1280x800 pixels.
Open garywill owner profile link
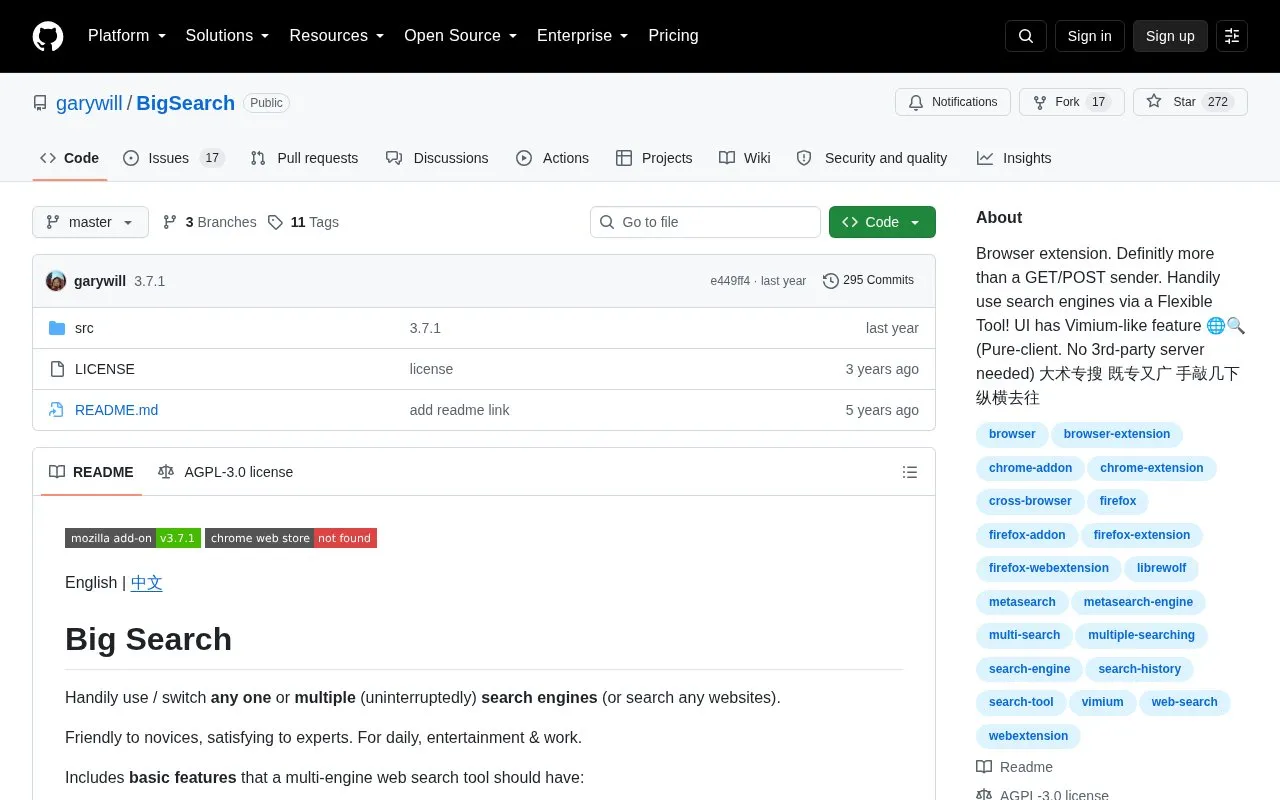pyautogui.click(x=89, y=103)
